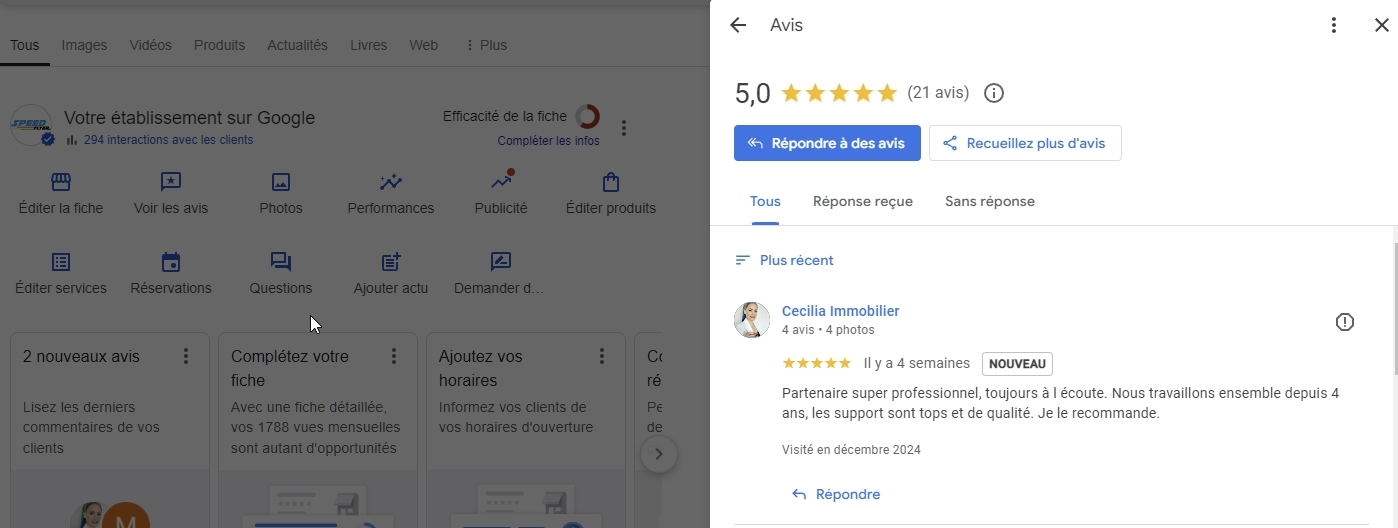1398x528 pixels.
Task: Open menu on Ajoutez vos horaires card
Action: click(602, 356)
